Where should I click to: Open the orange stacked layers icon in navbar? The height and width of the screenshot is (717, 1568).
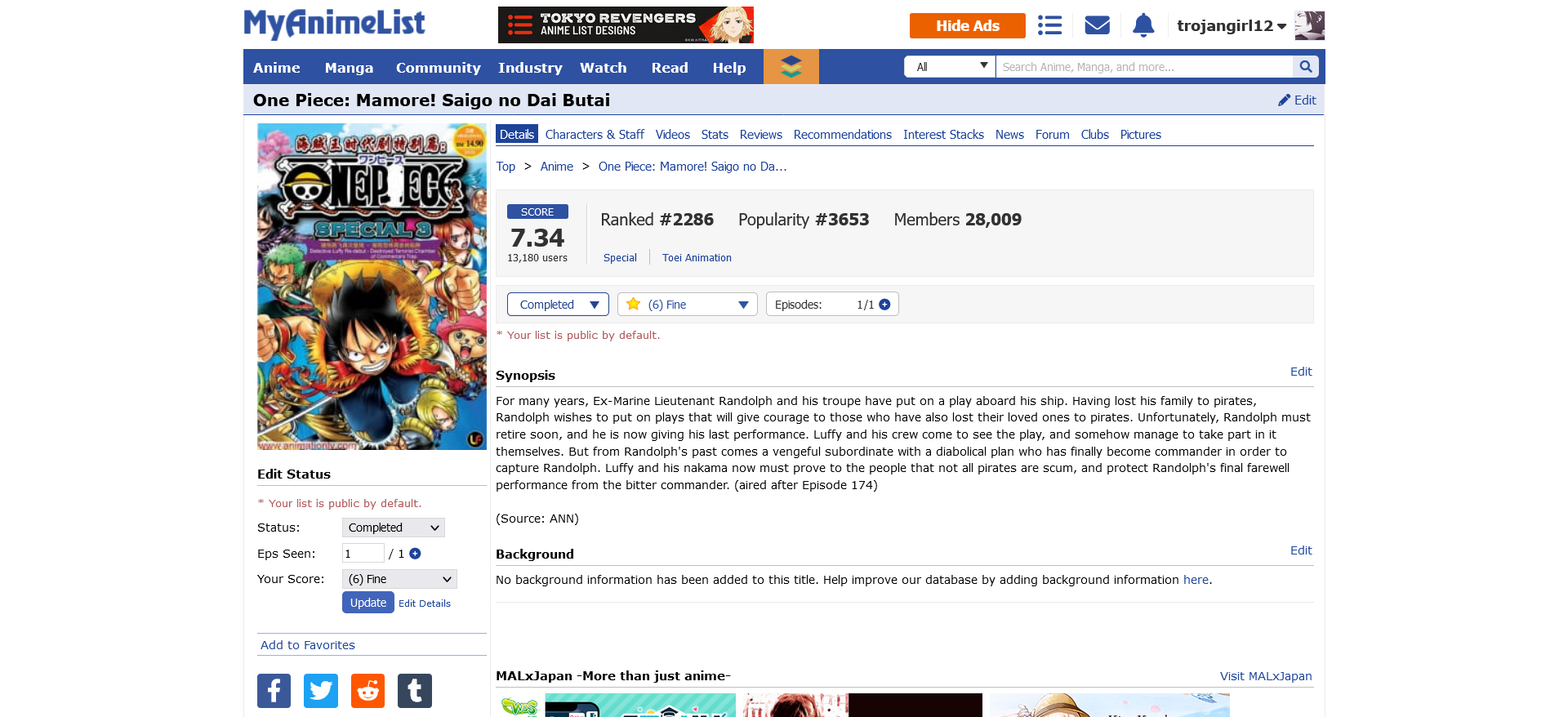[791, 67]
